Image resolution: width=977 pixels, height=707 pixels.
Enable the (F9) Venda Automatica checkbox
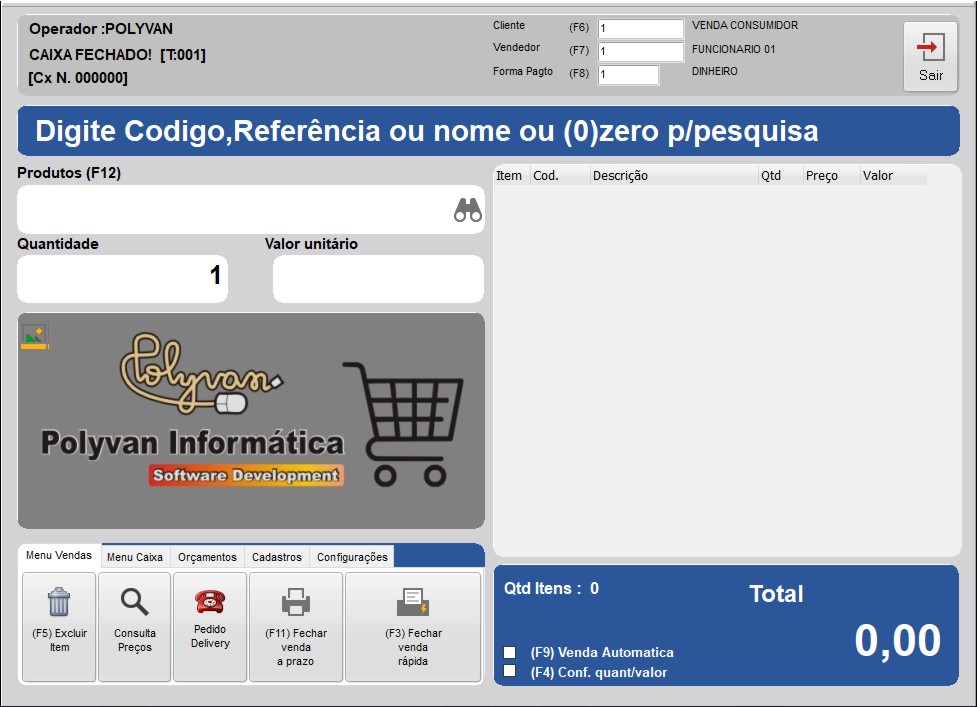coord(510,652)
